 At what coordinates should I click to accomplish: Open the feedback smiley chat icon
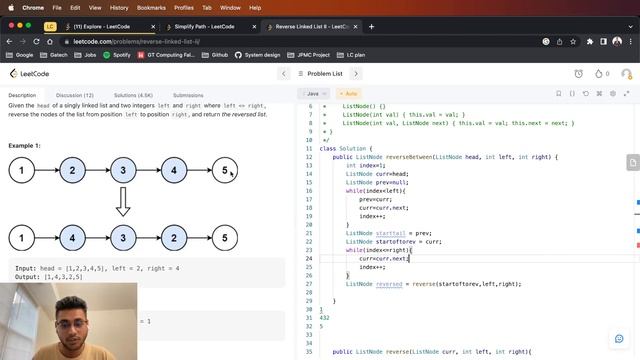point(619,339)
